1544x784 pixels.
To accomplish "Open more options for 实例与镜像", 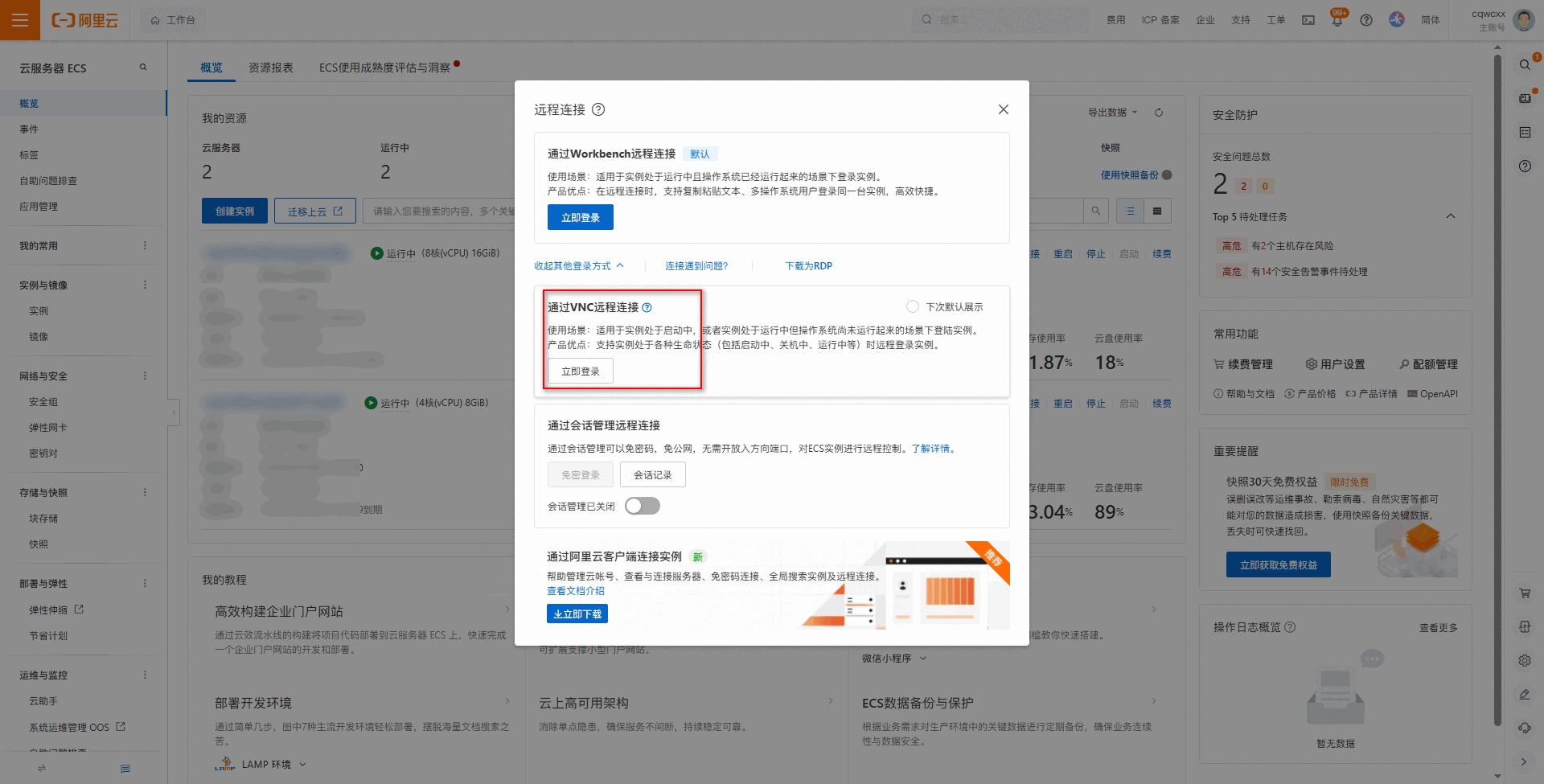I will tap(145, 285).
